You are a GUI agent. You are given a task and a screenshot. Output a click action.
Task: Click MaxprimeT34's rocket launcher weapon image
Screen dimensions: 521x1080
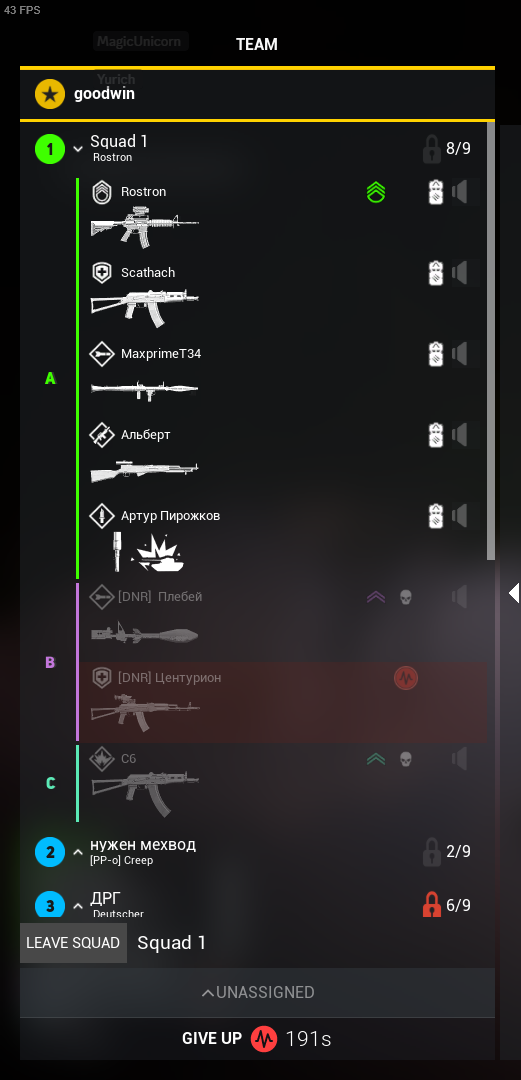(145, 389)
